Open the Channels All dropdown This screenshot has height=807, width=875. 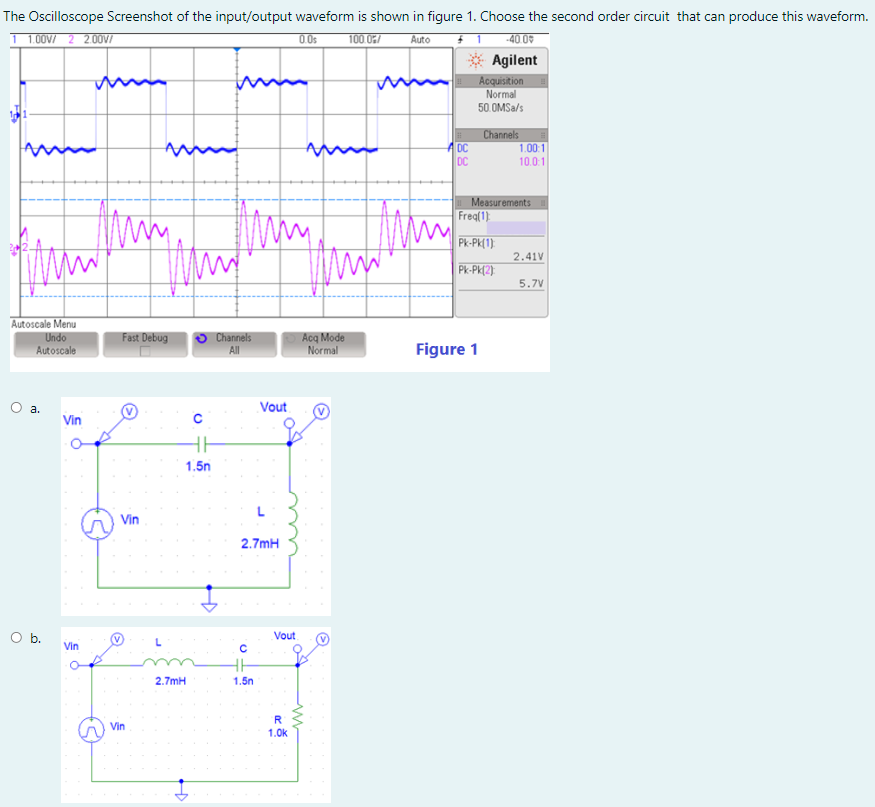coord(234,344)
